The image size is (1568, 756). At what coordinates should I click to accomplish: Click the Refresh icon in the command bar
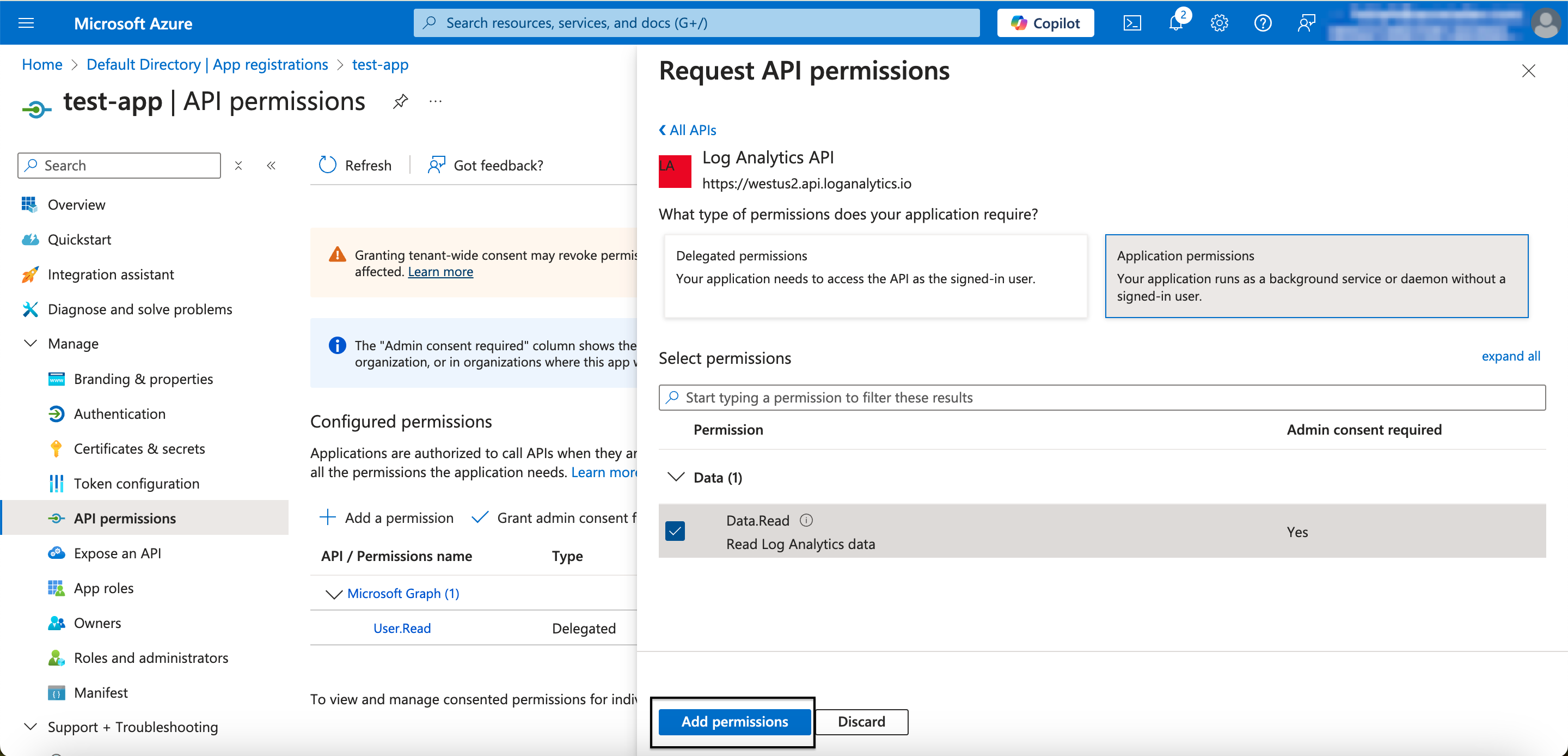pyautogui.click(x=327, y=165)
